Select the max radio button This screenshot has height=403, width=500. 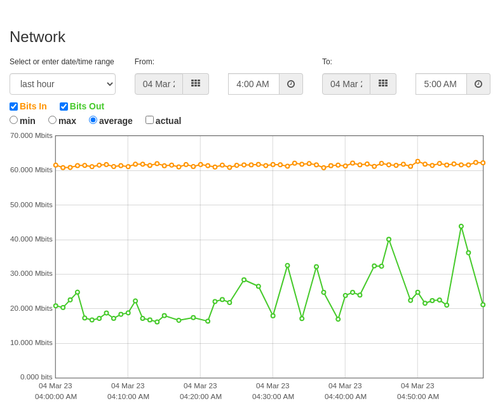click(52, 120)
